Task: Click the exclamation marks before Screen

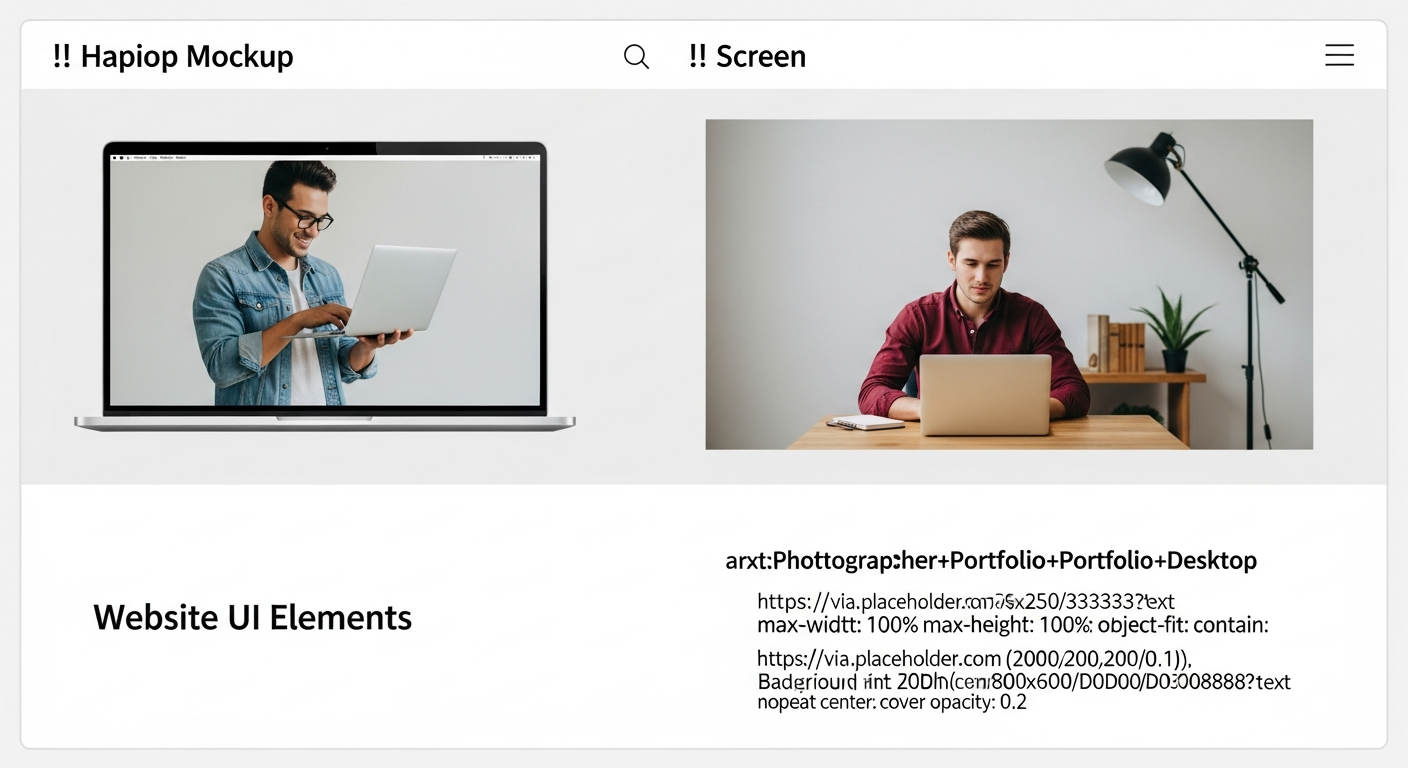Action: click(697, 57)
